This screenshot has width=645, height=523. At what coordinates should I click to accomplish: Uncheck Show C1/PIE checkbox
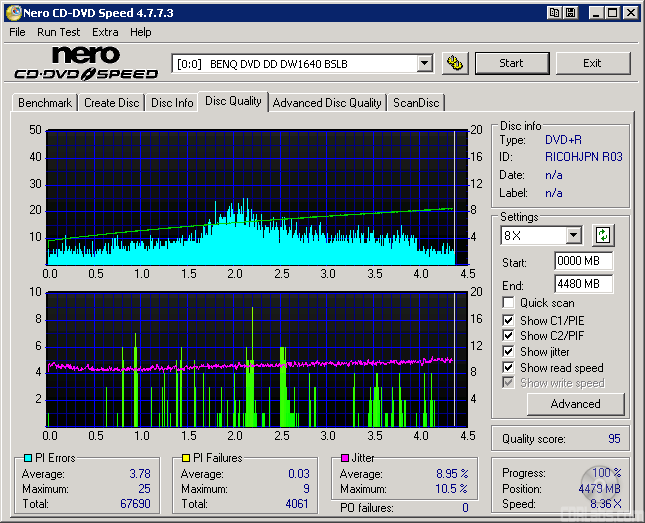(509, 320)
